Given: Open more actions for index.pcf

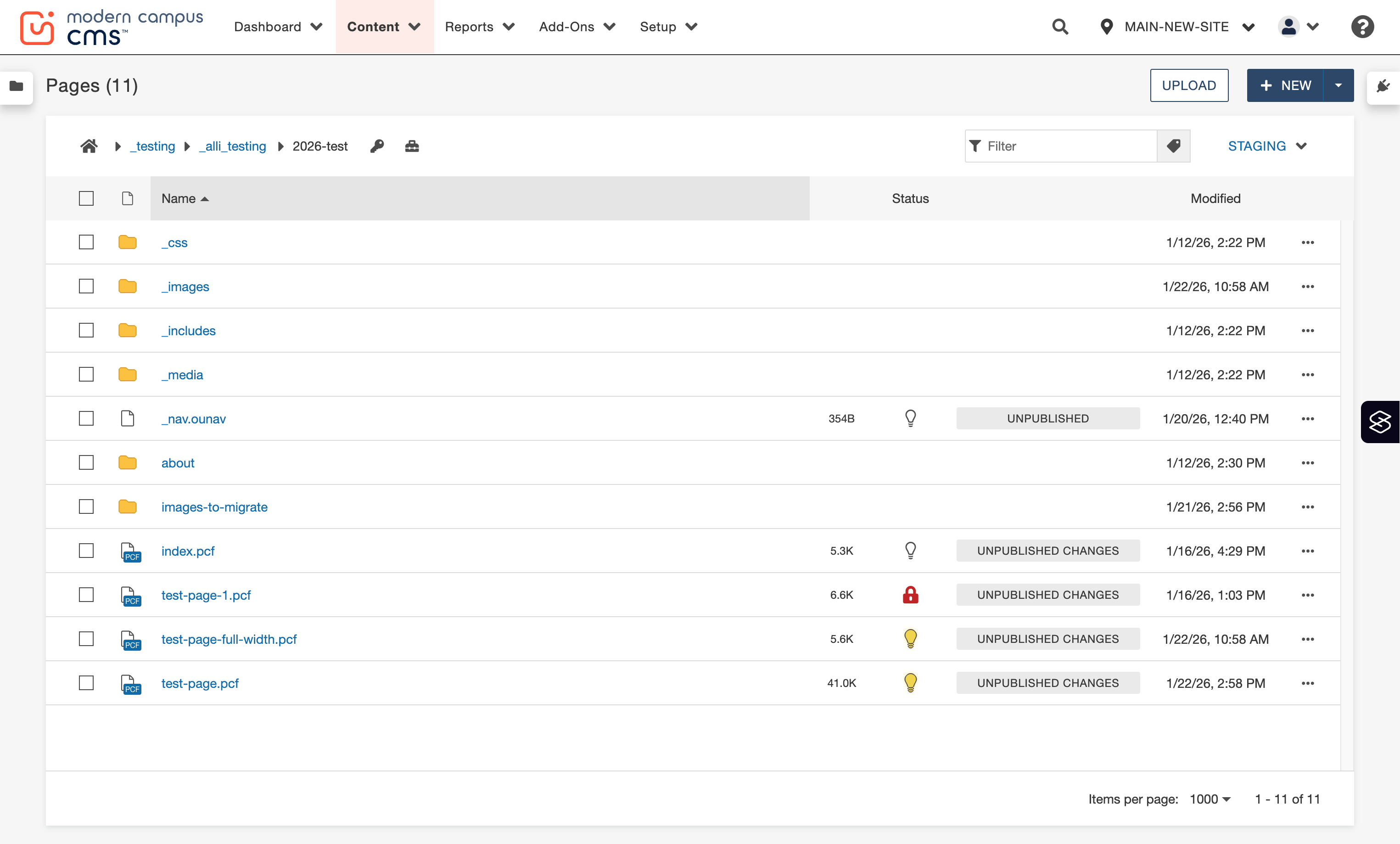Looking at the screenshot, I should click(1307, 551).
